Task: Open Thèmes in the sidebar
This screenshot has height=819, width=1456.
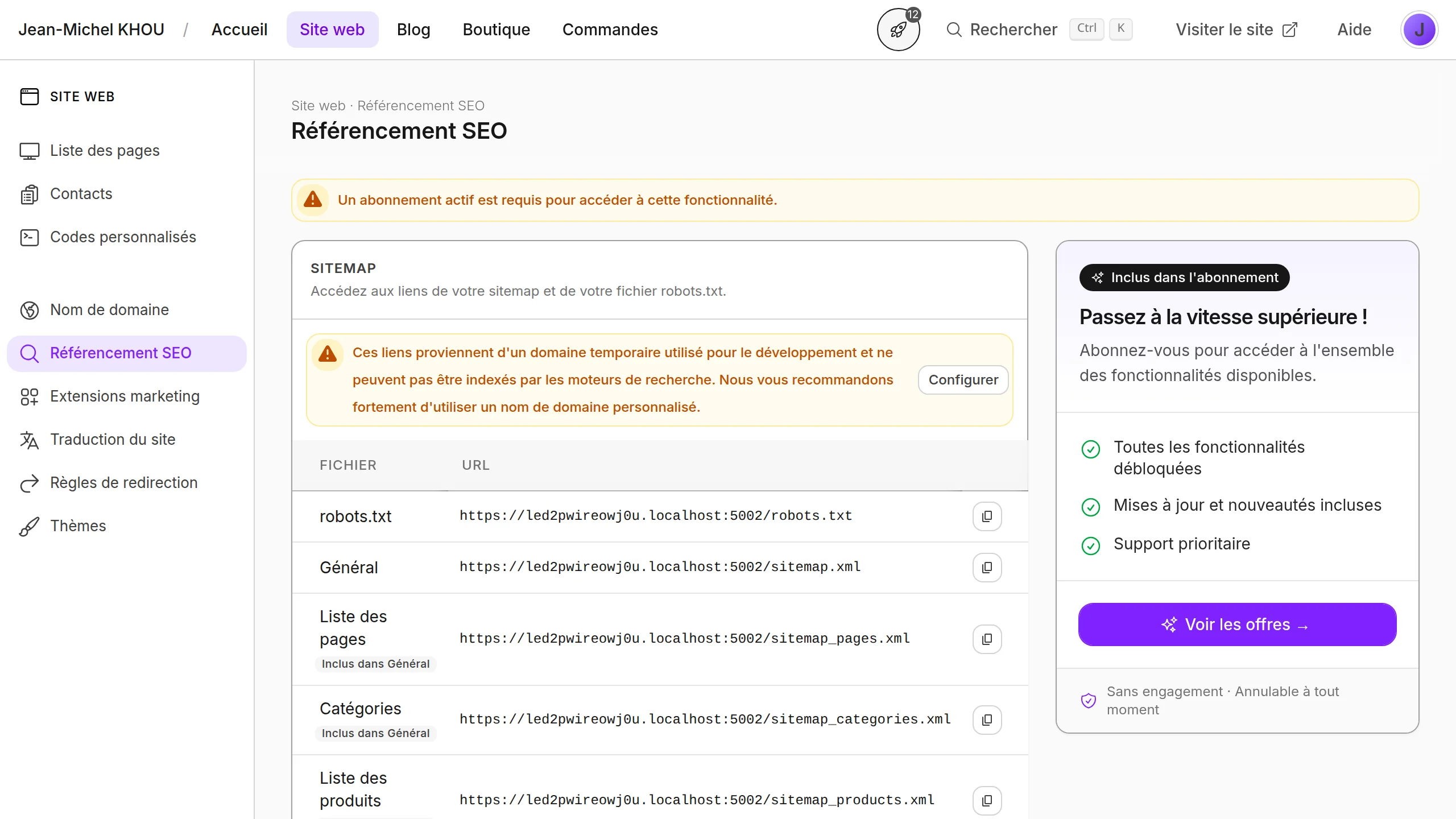Action: (x=78, y=526)
